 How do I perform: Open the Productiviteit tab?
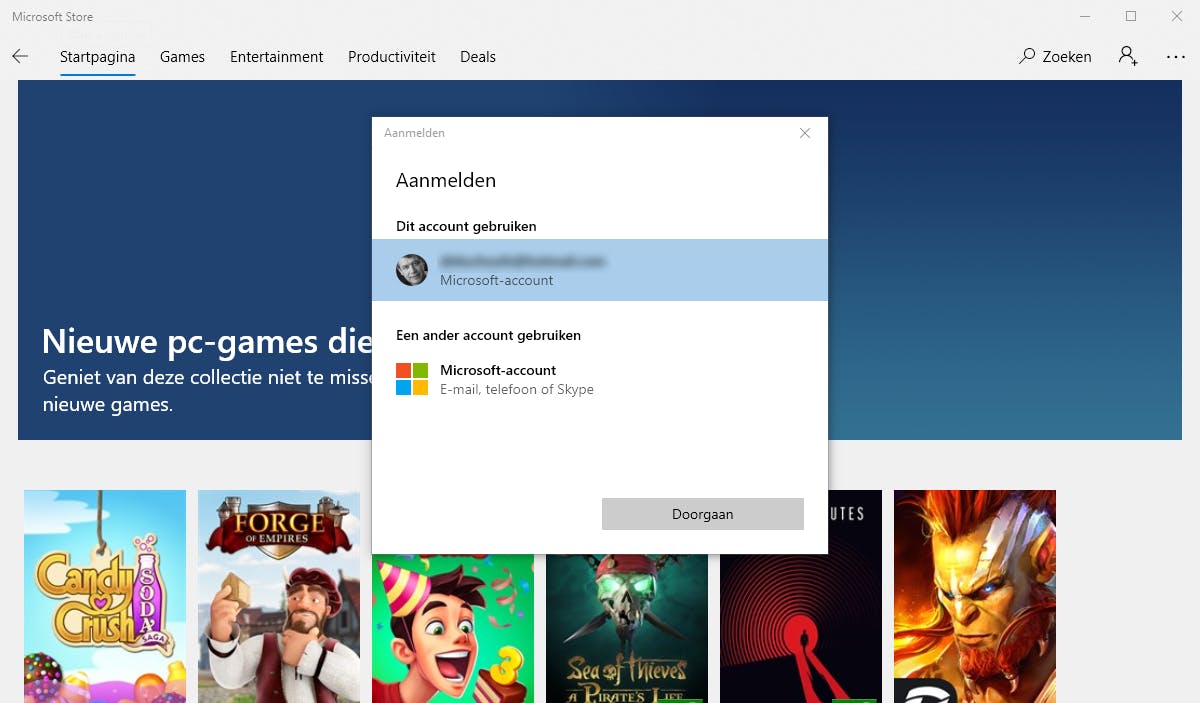(392, 57)
